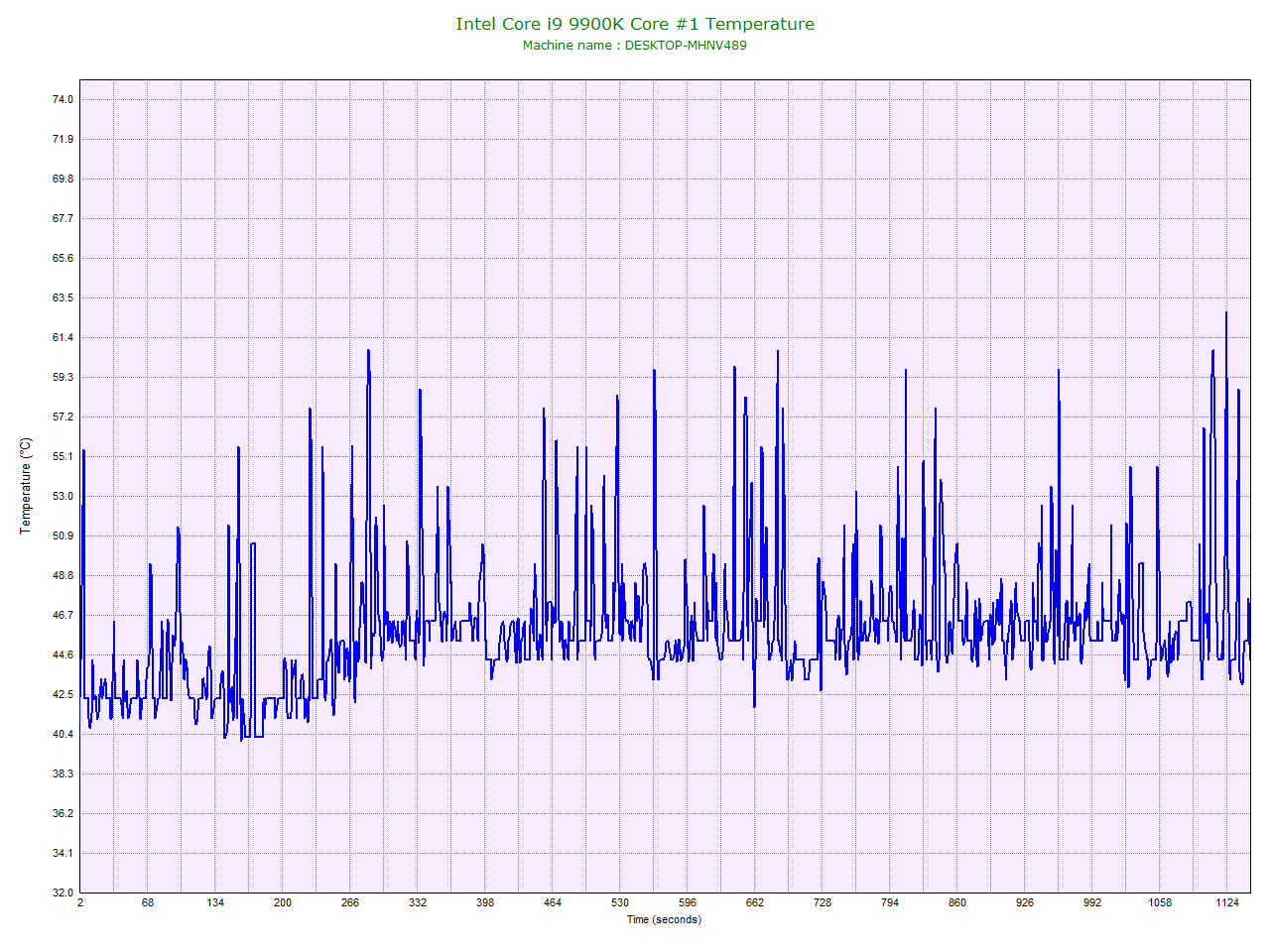Screen dimensions: 1270x952
Task: Pick the 69.8 temperature axis label
Action: click(63, 178)
